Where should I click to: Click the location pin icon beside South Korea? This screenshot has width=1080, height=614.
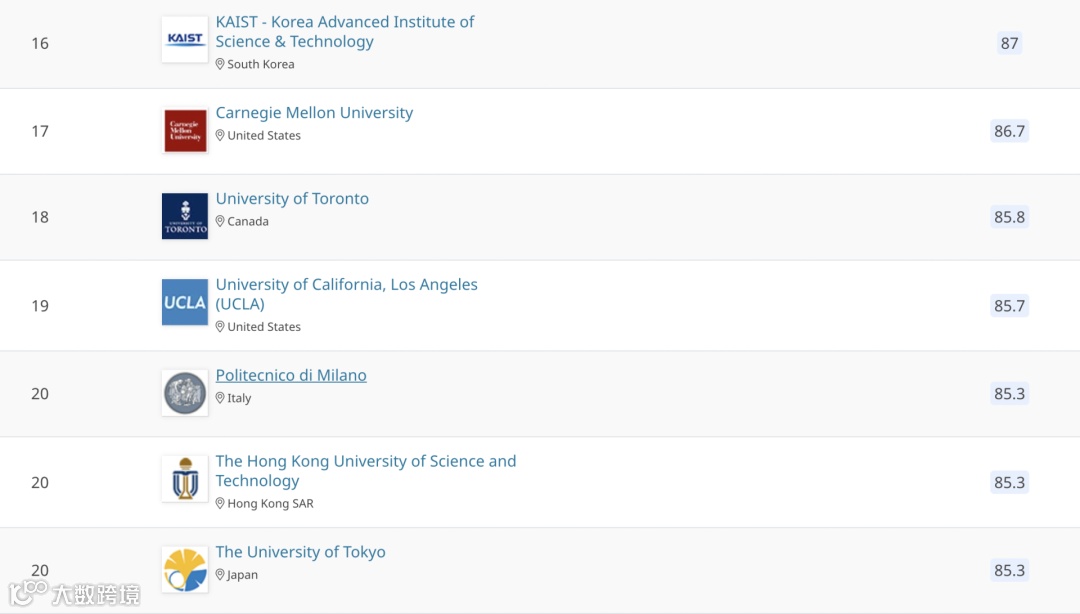click(220, 64)
